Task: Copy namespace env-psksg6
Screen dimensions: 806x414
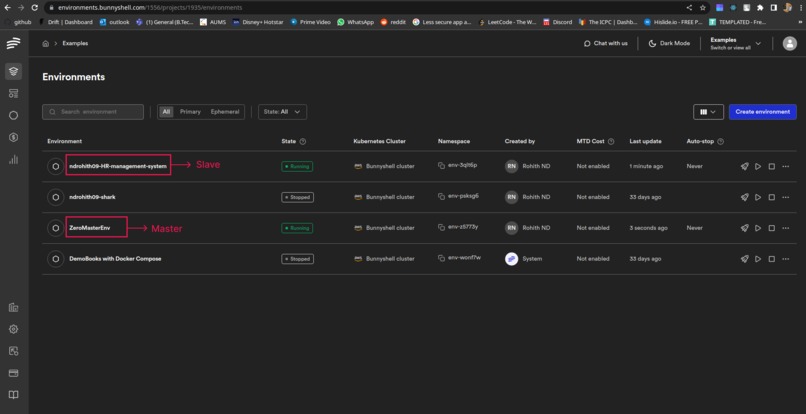Action: pyautogui.click(x=442, y=196)
